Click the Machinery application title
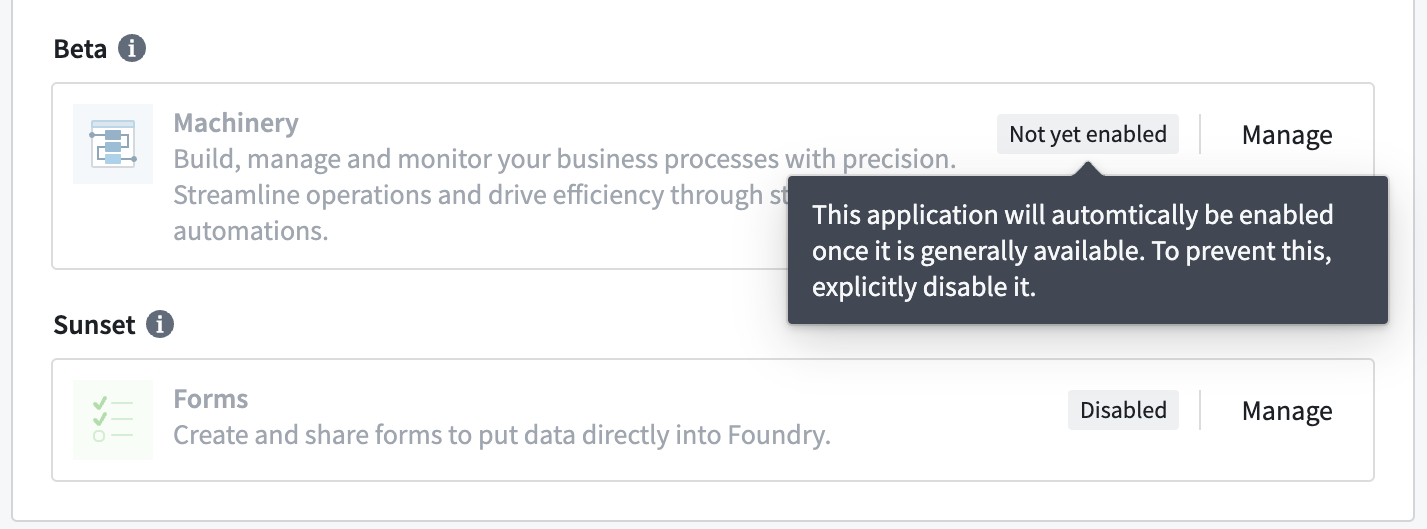 [236, 123]
